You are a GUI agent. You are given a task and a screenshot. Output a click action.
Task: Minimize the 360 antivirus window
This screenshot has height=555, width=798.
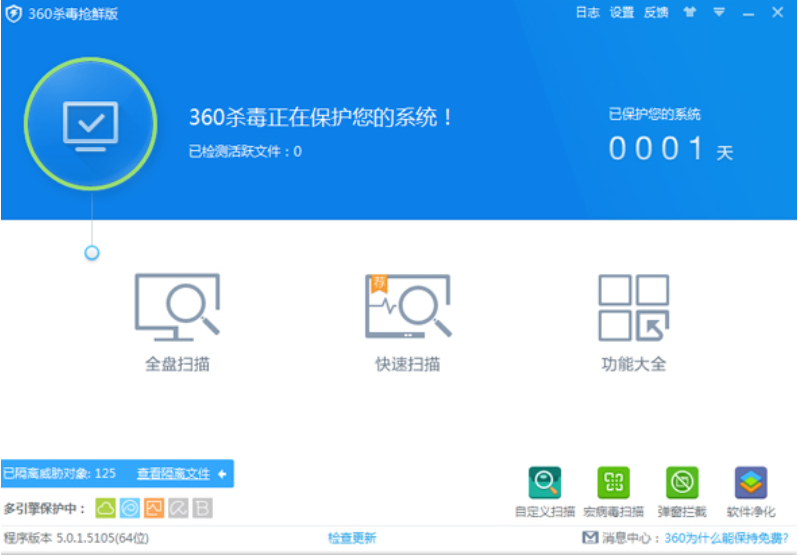748,13
